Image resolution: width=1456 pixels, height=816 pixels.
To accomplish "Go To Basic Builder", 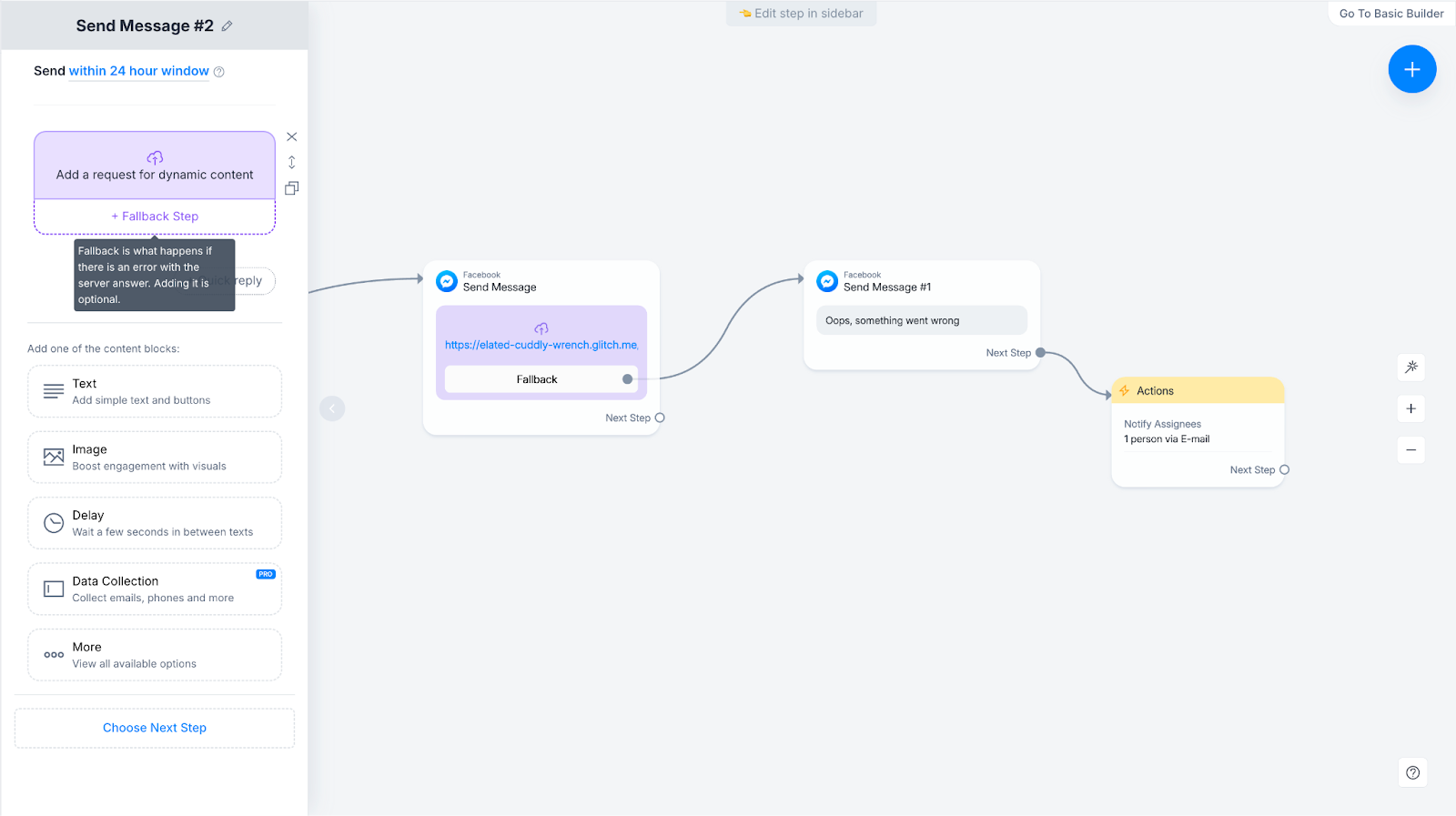I will [x=1391, y=14].
